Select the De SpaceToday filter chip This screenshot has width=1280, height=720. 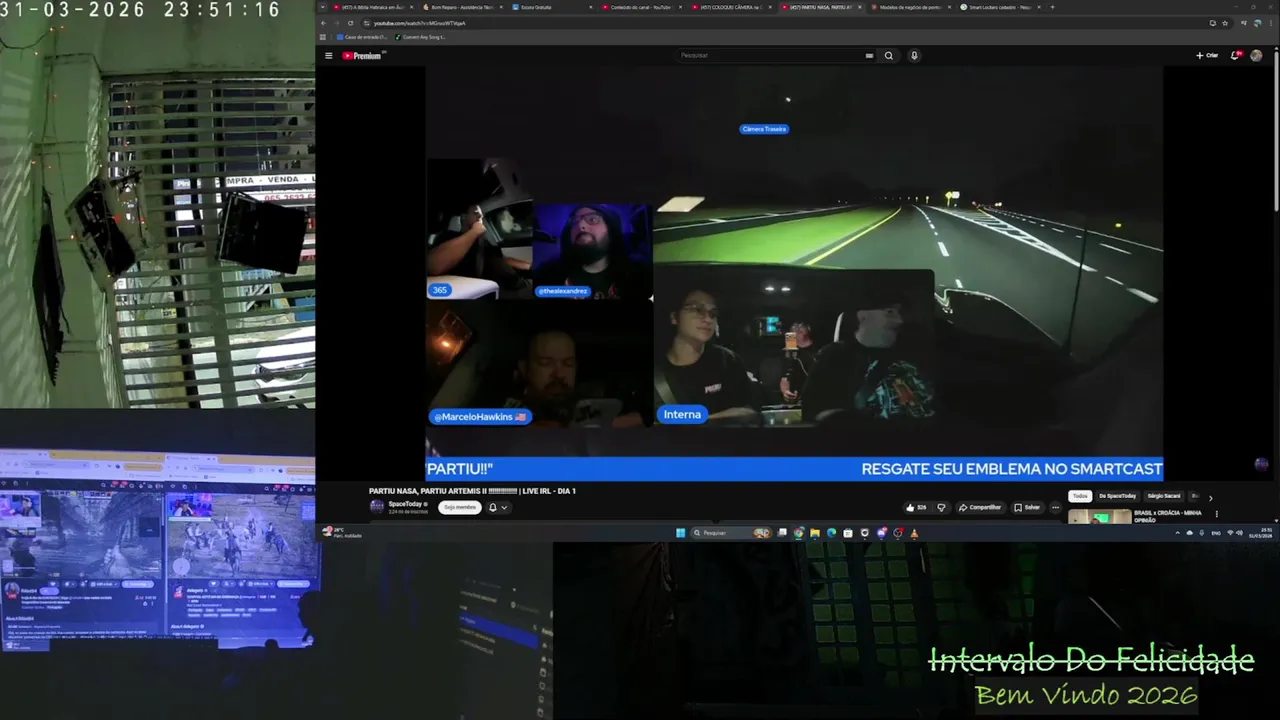(x=1117, y=496)
